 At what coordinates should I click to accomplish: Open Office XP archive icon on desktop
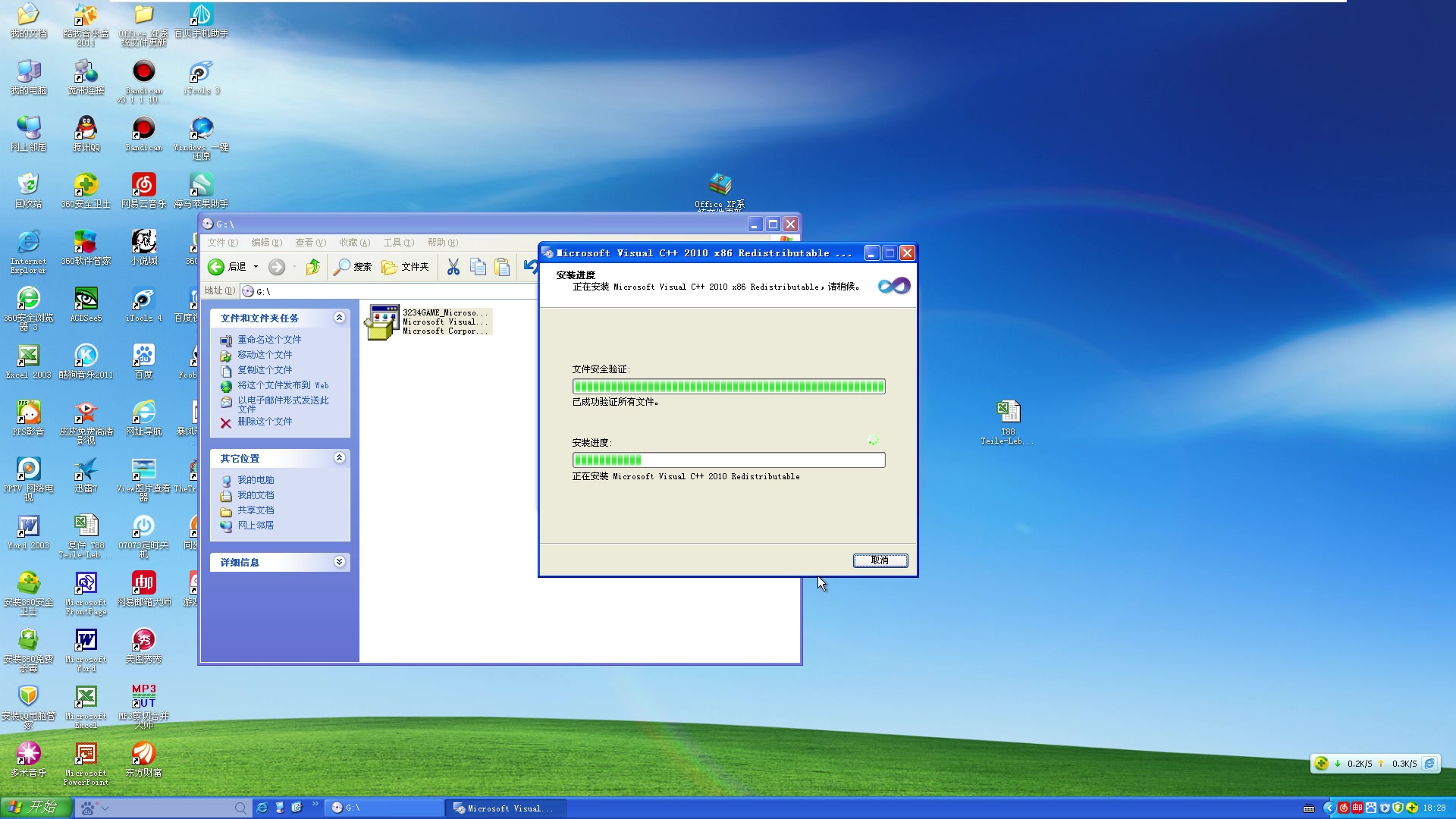click(x=720, y=192)
